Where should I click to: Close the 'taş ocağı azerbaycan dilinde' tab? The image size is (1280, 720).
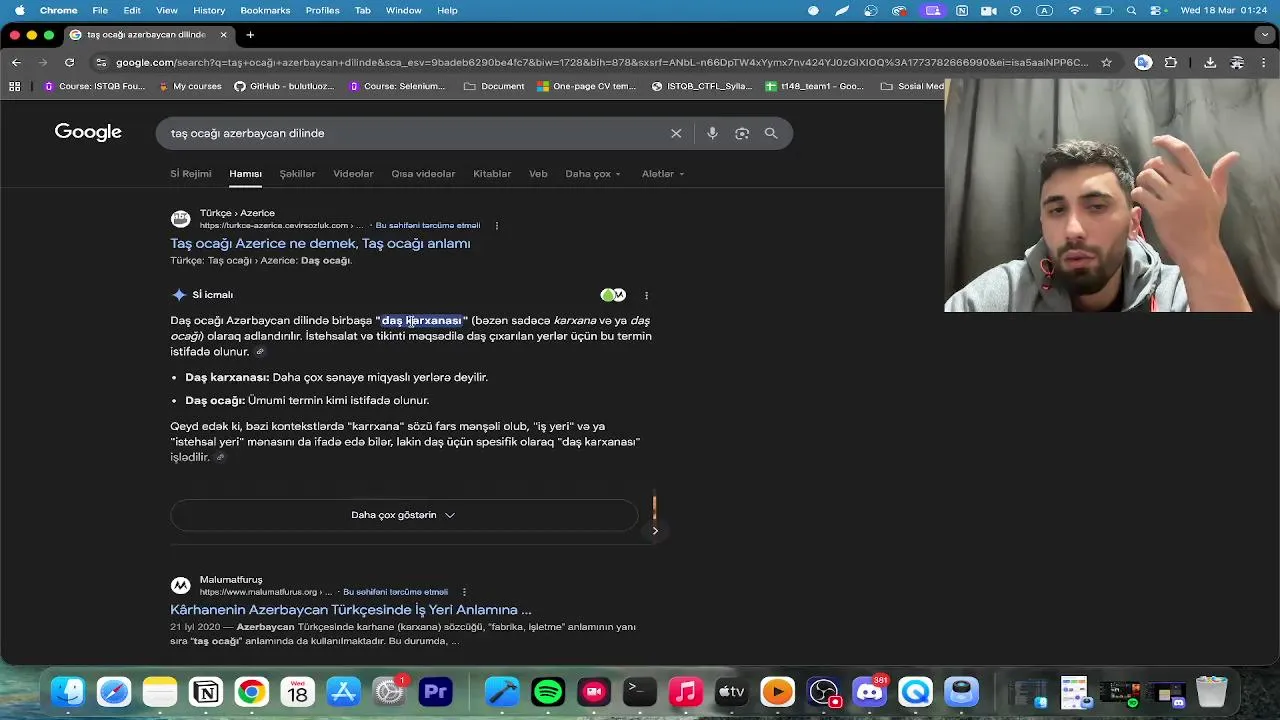point(224,35)
